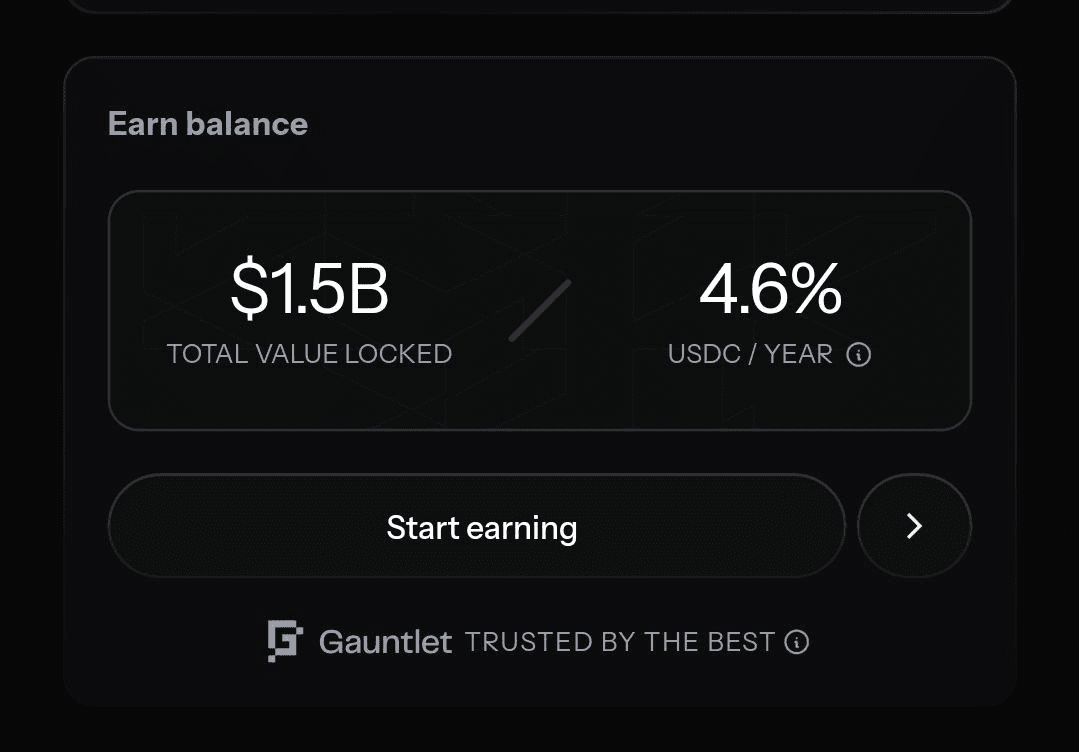Image resolution: width=1079 pixels, height=752 pixels.
Task: Click the Gauntlet pixel logo icon
Action: pos(284,641)
